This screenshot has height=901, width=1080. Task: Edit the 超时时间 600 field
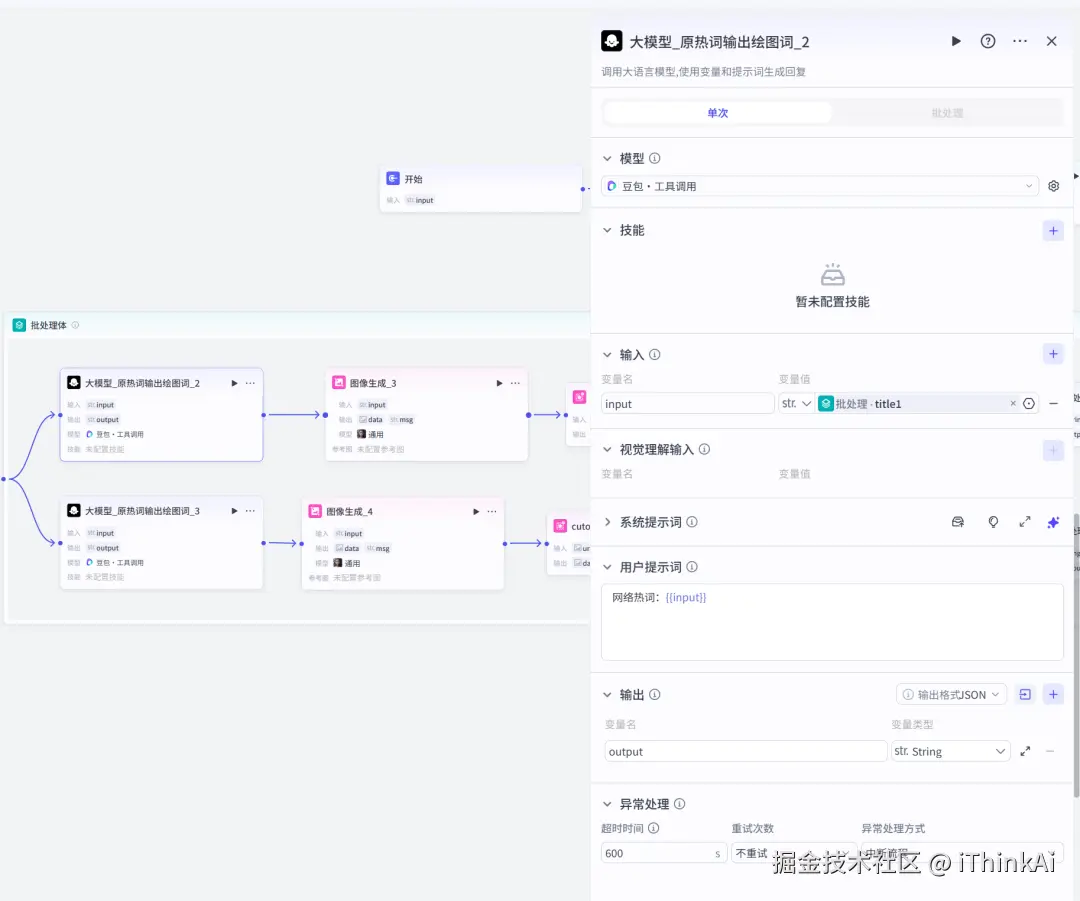663,853
